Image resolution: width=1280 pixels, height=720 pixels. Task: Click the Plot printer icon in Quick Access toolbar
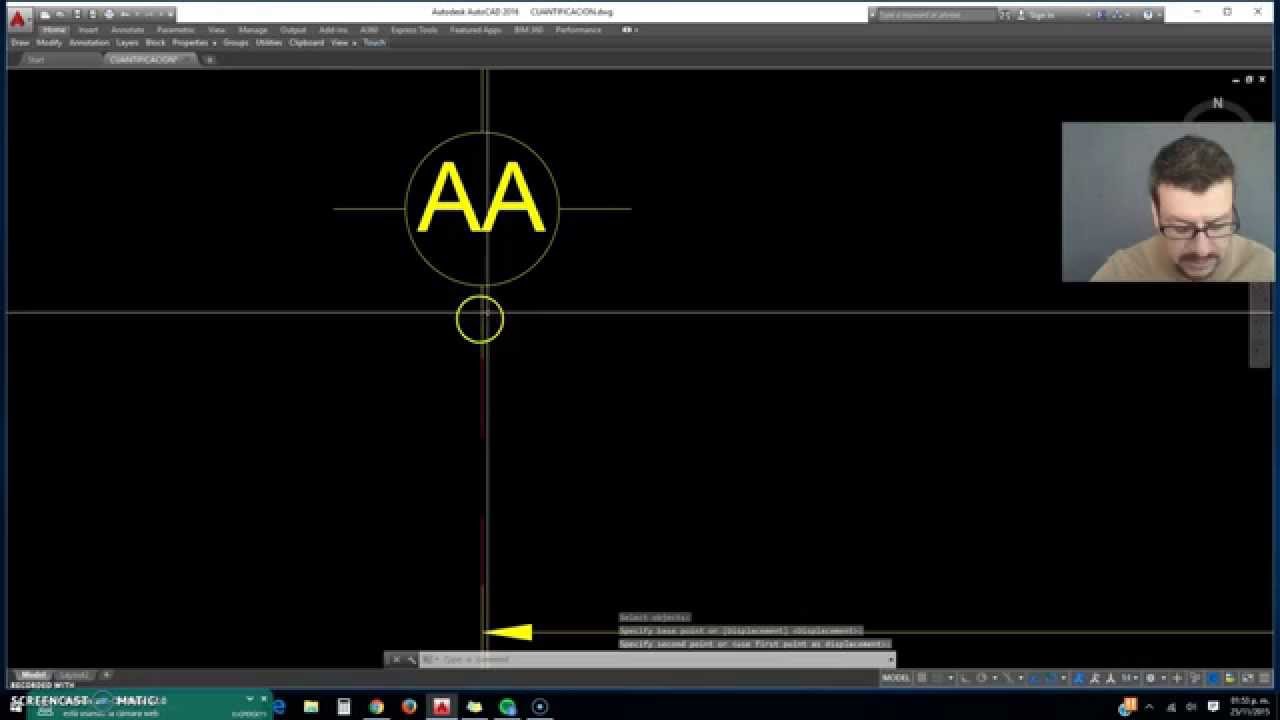pos(109,14)
